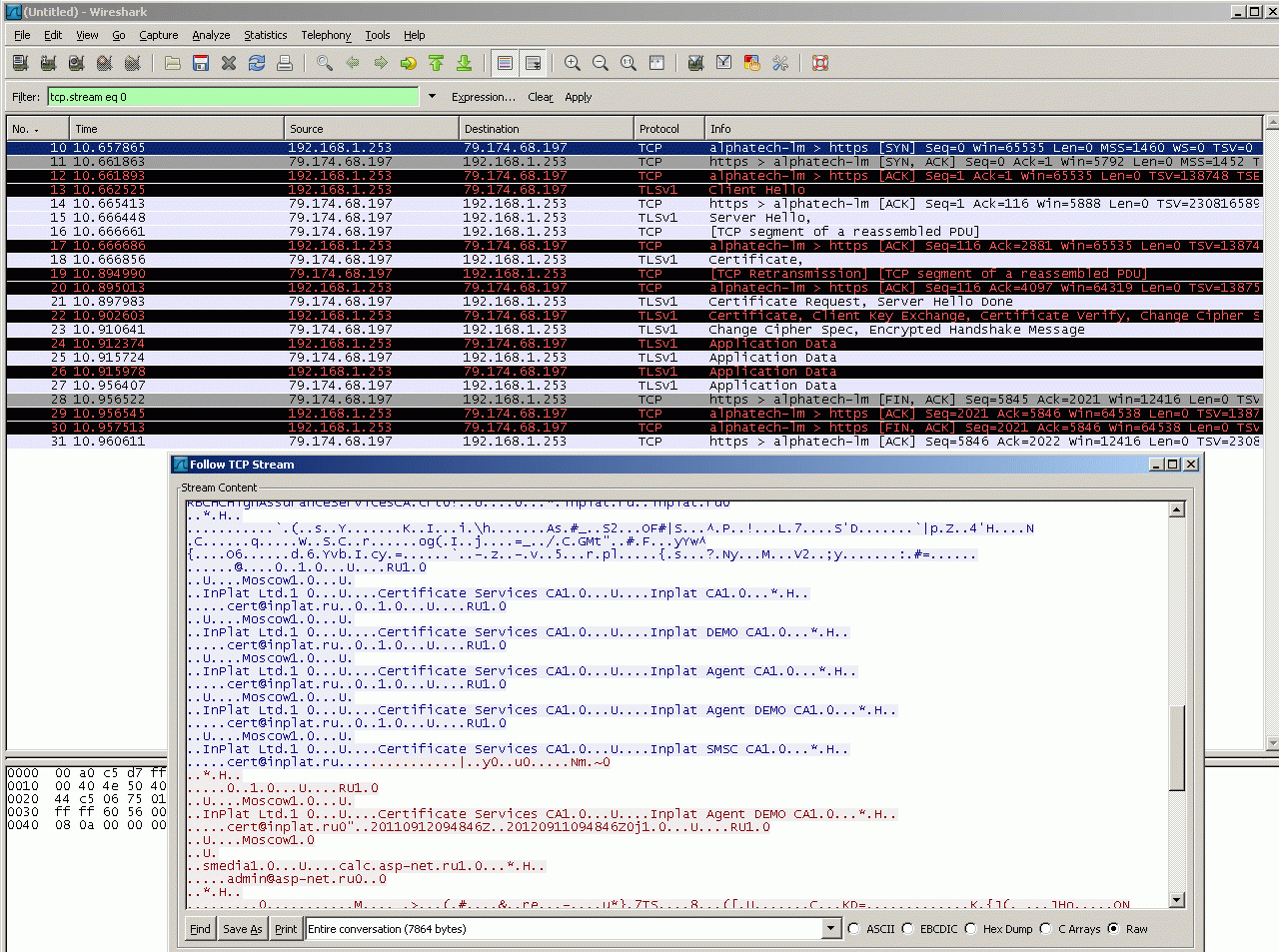Viewport: 1279px width, 952px height.
Task: Click Save As in Follow TCP Stream
Action: coord(243,929)
